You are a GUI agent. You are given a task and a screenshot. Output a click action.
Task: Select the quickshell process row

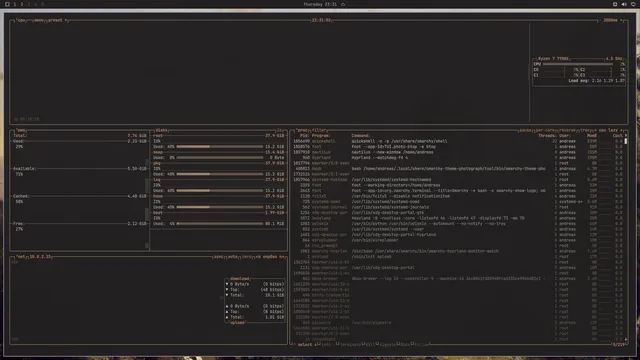click(x=457, y=141)
